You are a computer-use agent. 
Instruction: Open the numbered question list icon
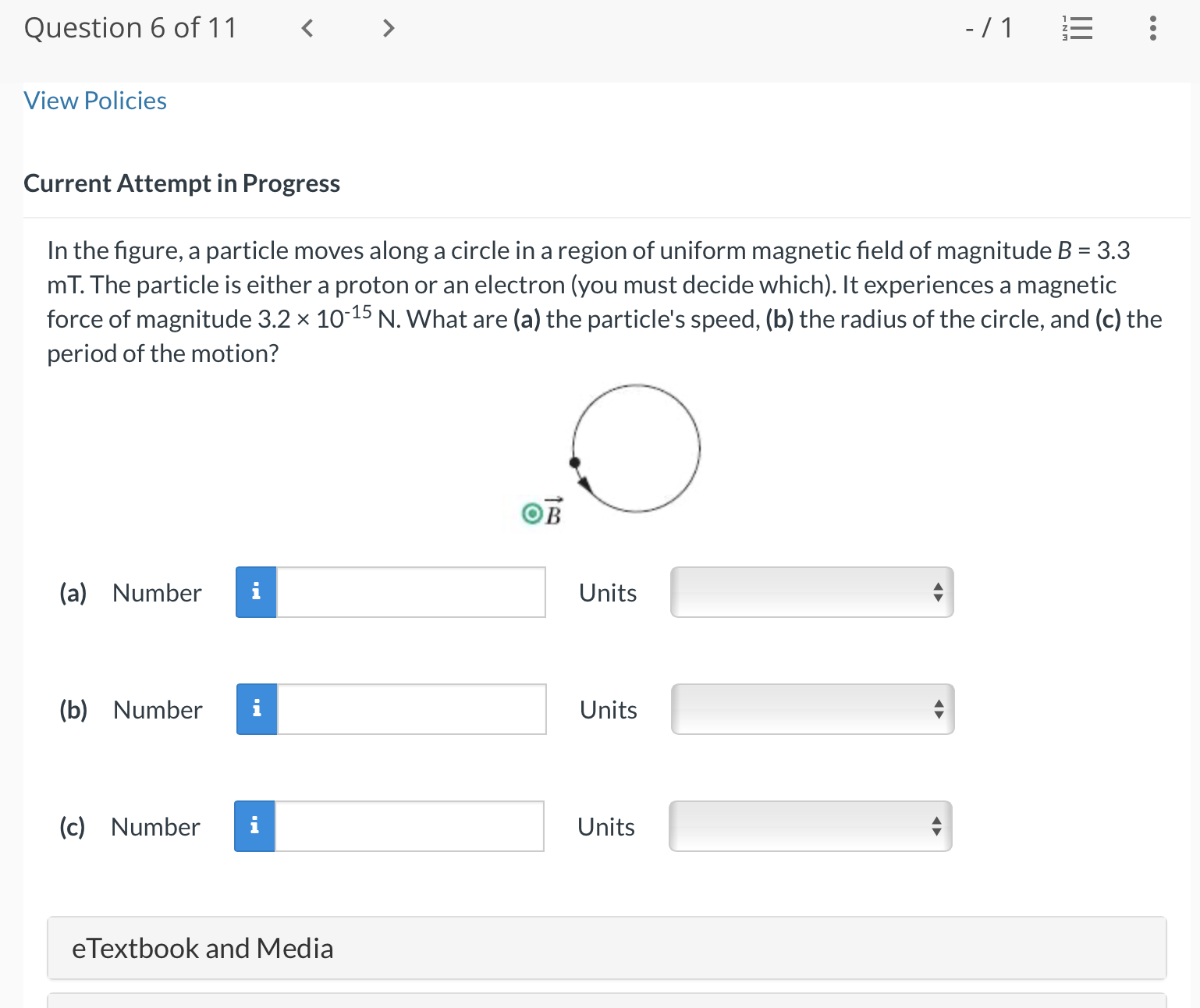coord(1078,28)
